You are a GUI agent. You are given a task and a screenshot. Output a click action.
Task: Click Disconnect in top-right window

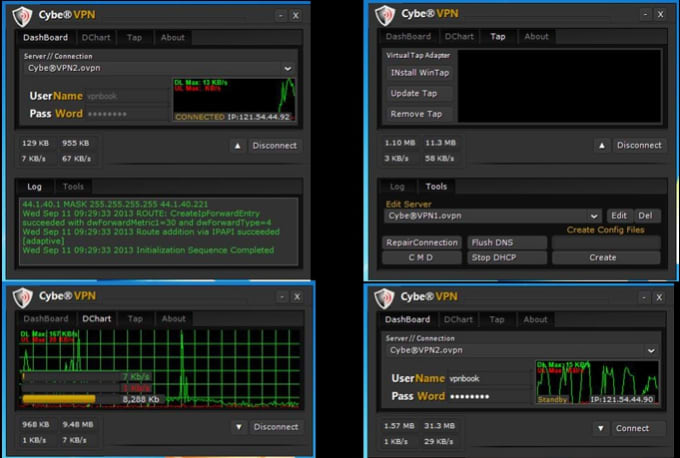[x=639, y=145]
